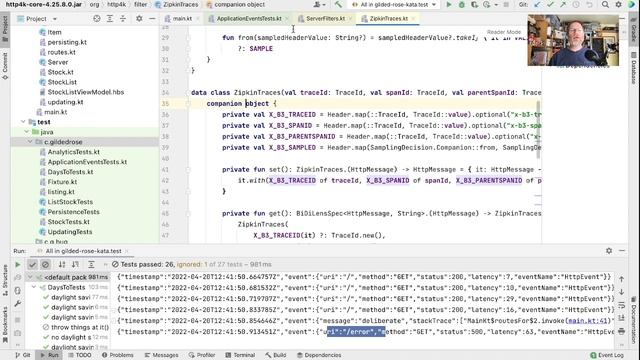Push commits using Git up-arrow icon
The height and width of the screenshot is (360, 640).
[563, 4]
